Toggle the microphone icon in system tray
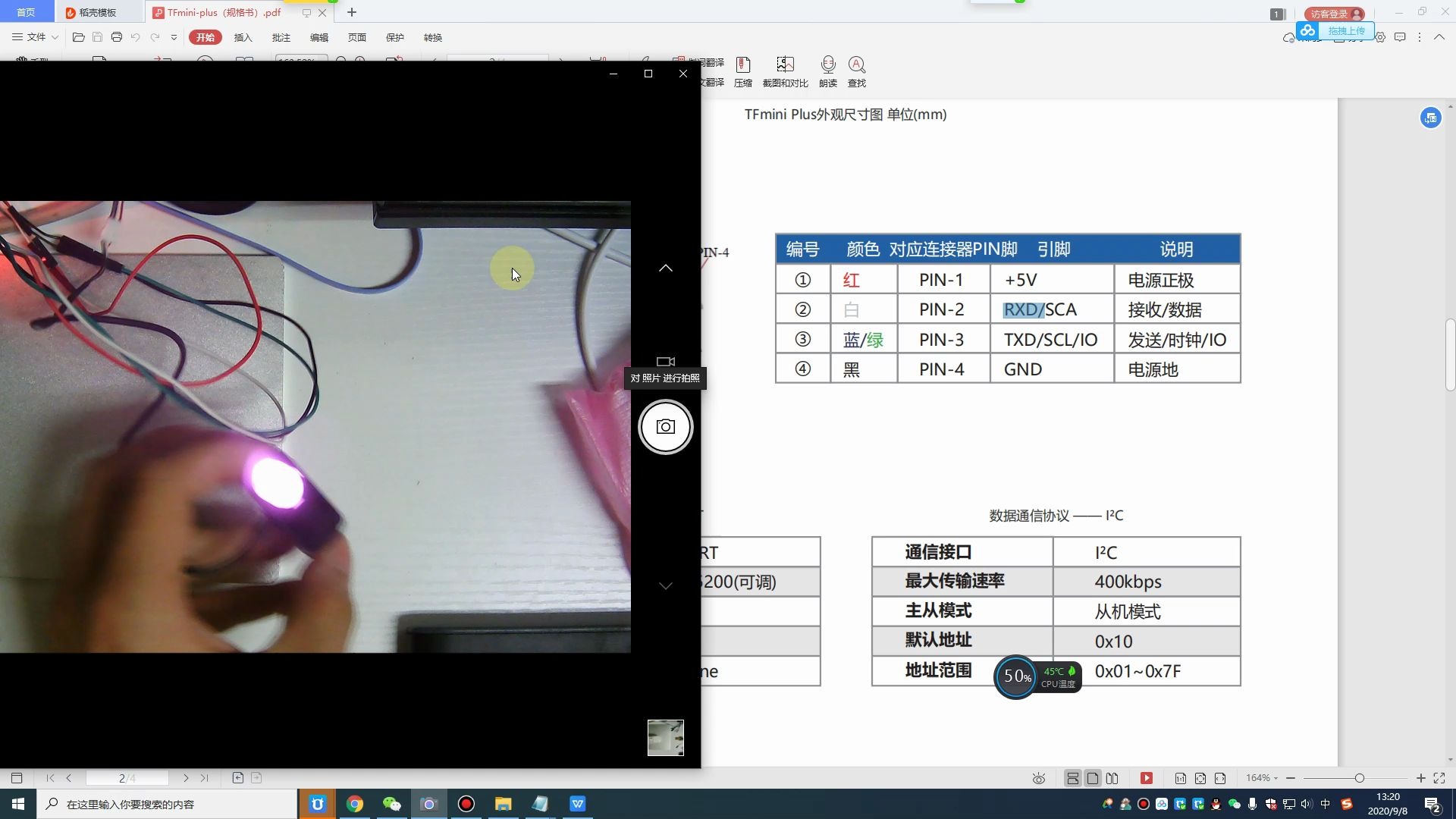The width and height of the screenshot is (1456, 819). (x=1252, y=804)
